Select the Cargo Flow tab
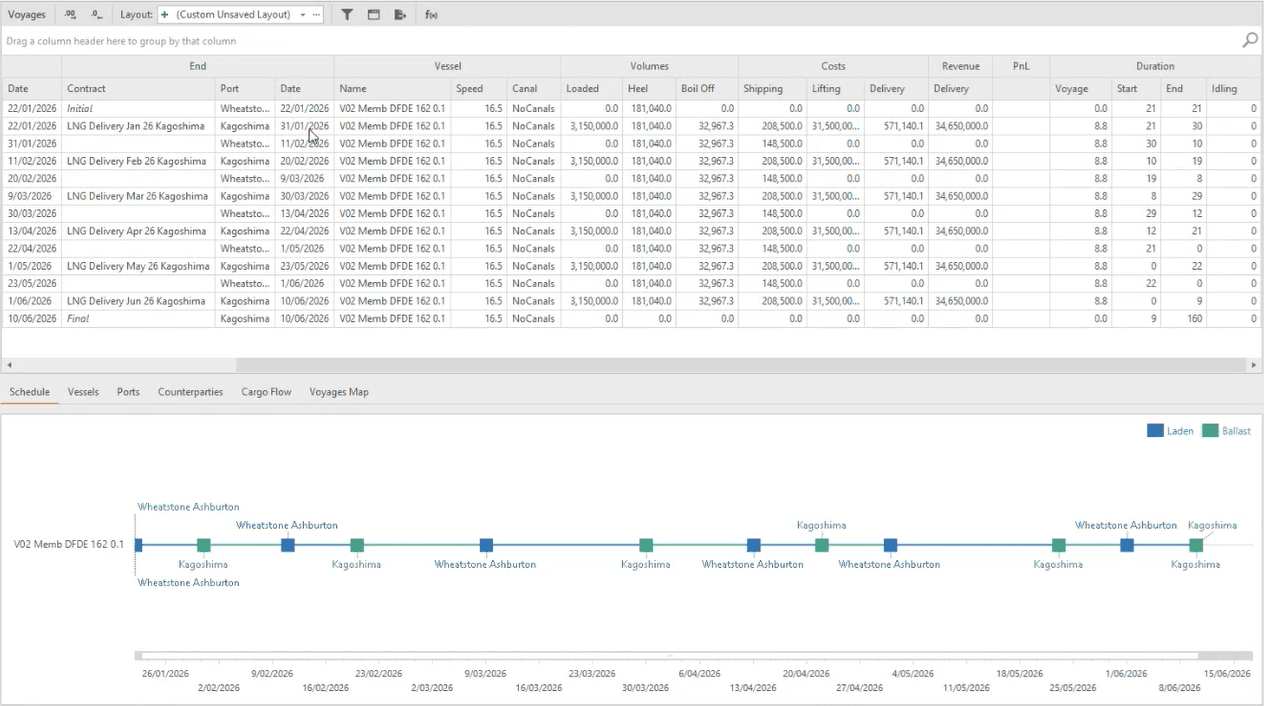The width and height of the screenshot is (1264, 706). pyautogui.click(x=266, y=392)
